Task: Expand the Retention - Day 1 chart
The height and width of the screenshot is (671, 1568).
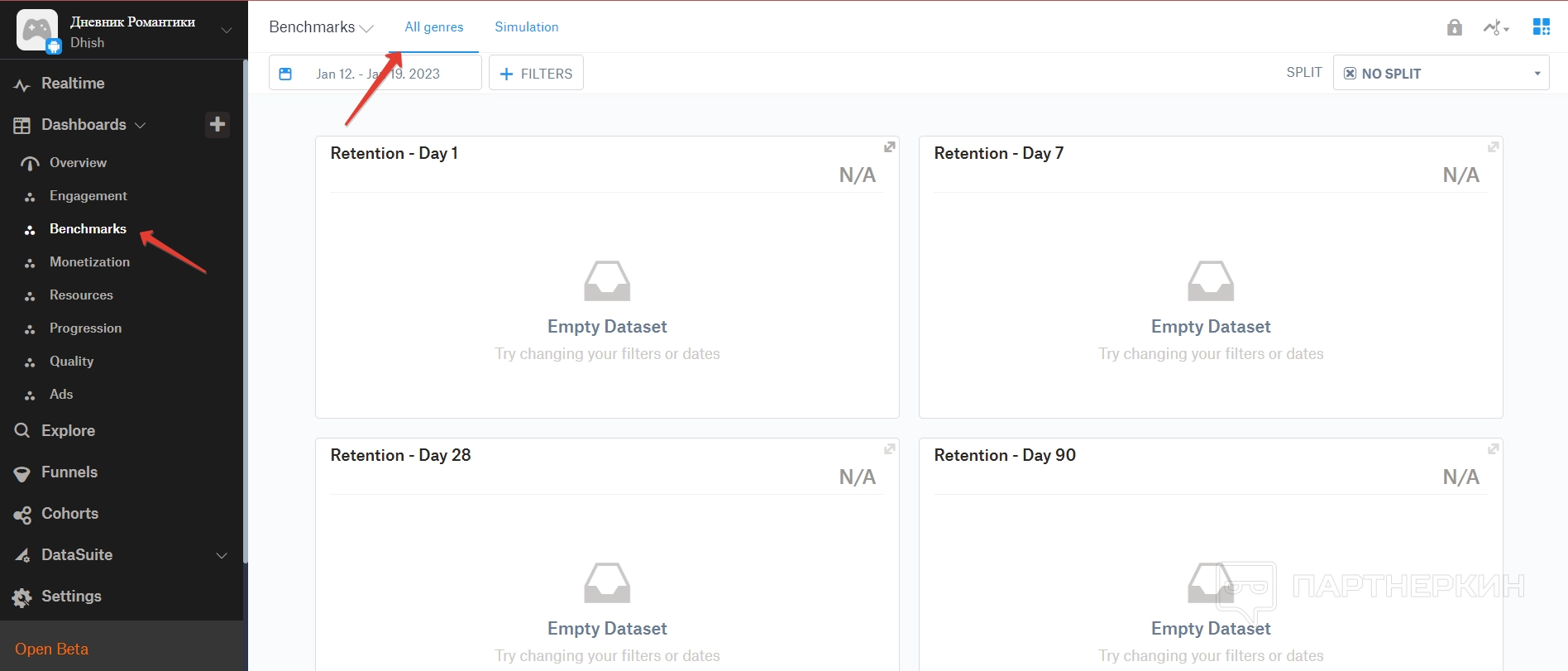Action: point(889,147)
